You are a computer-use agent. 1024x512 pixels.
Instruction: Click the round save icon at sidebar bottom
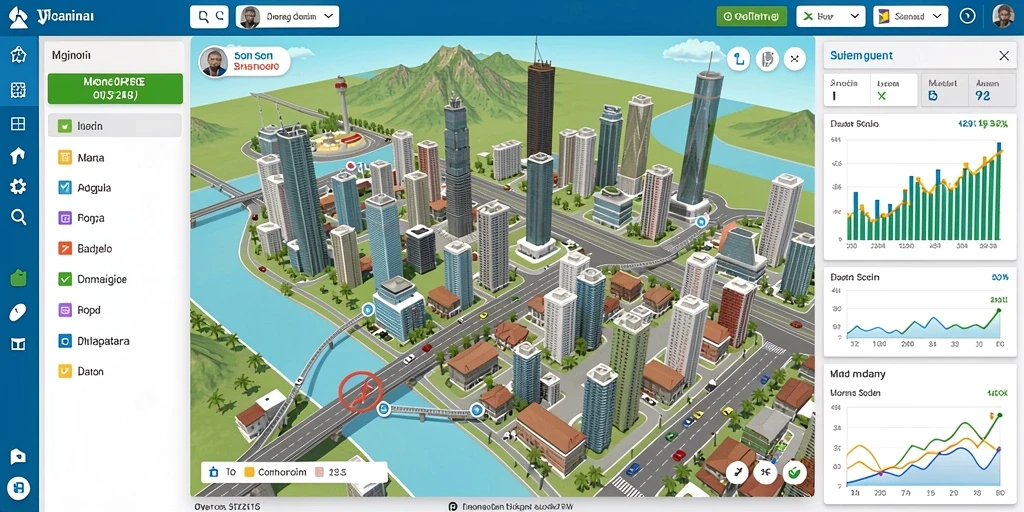19,487
